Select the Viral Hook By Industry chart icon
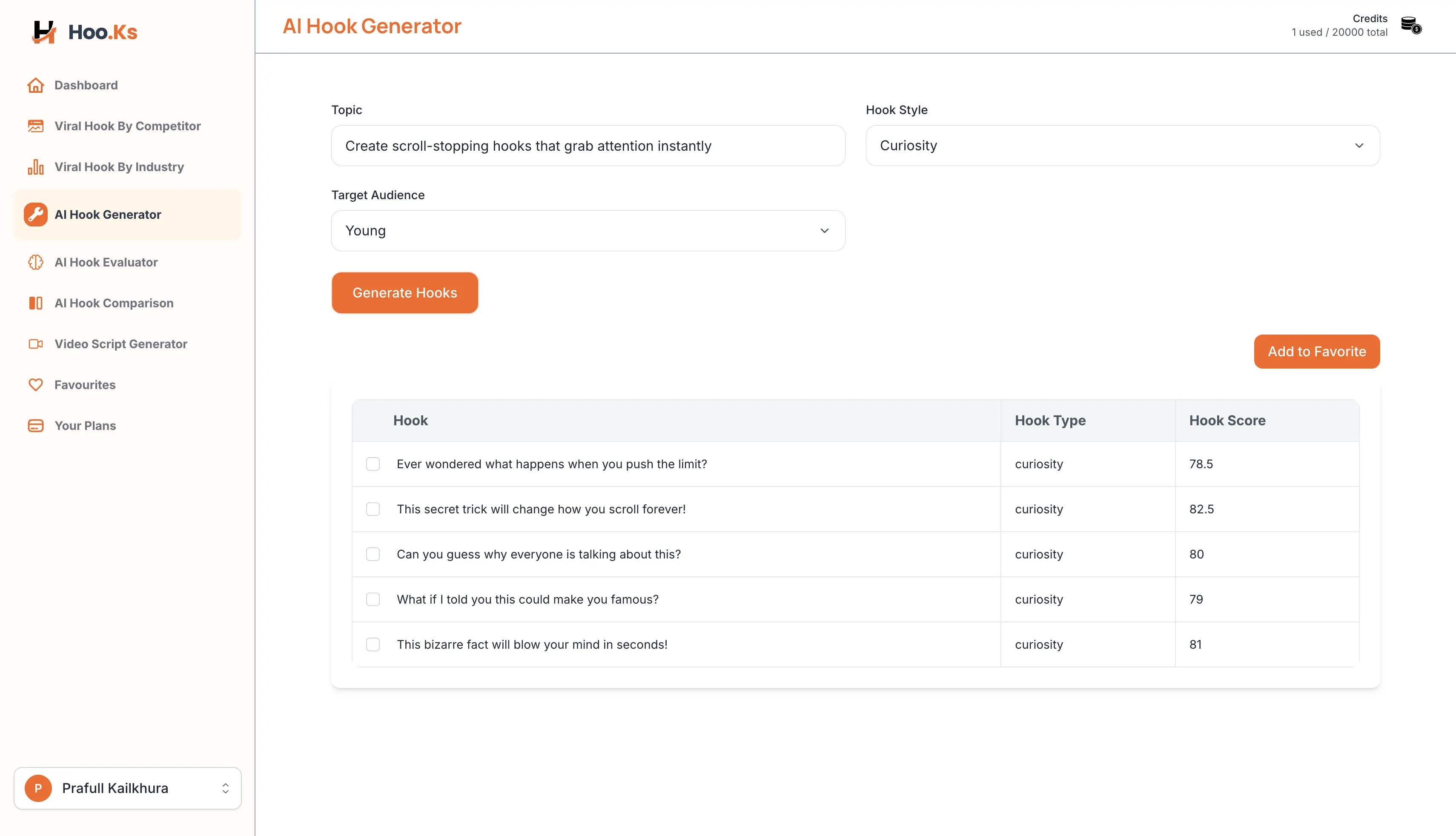The height and width of the screenshot is (836, 1456). 36,166
